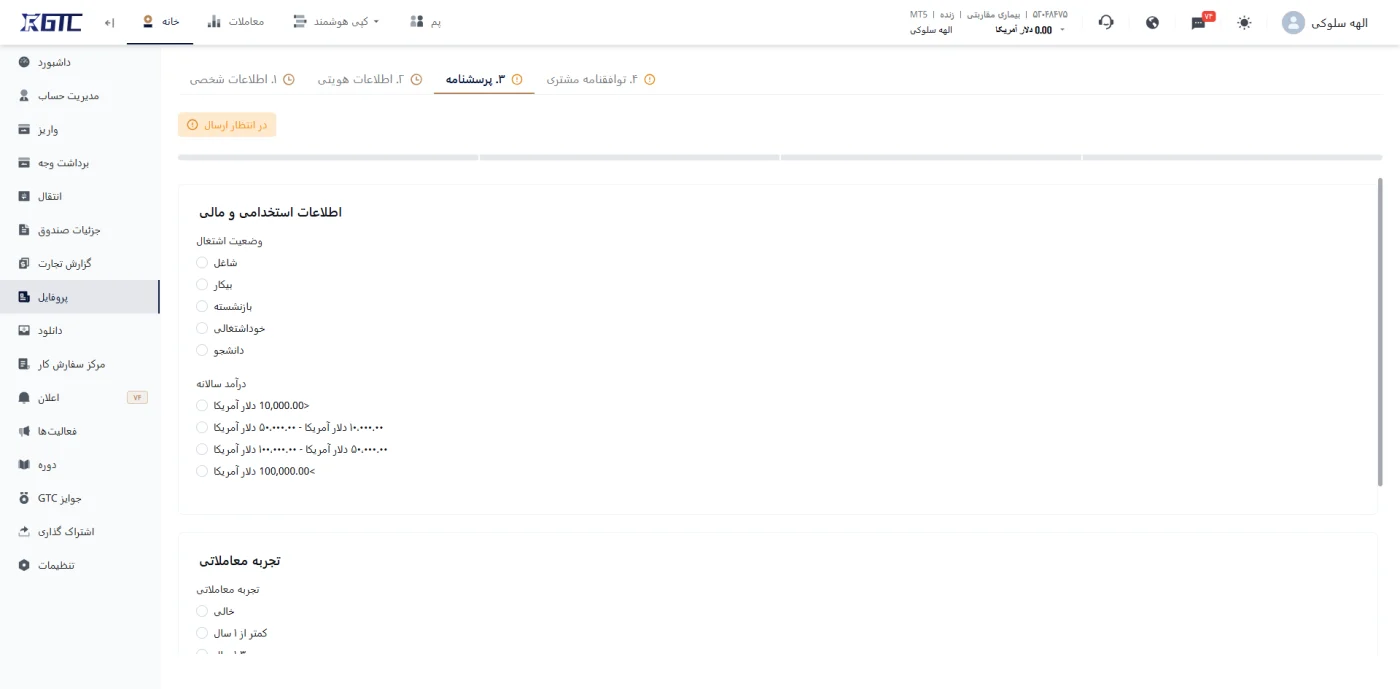Open گزارش تجارت in the sidebar
The height and width of the screenshot is (689, 1400).
[x=80, y=263]
